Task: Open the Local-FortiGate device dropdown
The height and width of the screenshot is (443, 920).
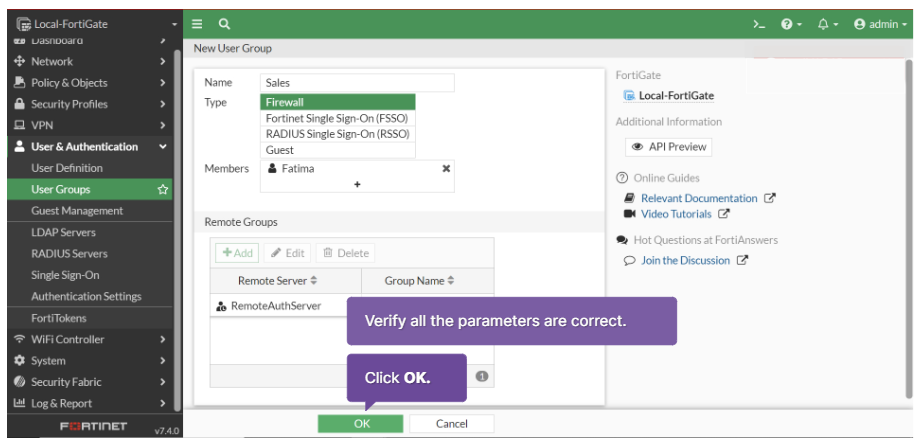Action: coord(96,24)
